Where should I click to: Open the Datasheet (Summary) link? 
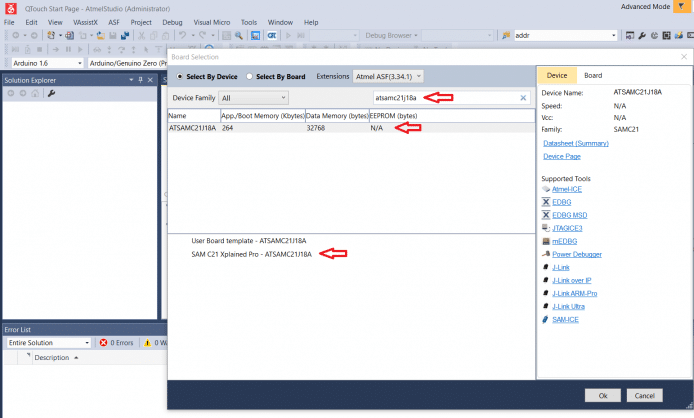(x=576, y=143)
